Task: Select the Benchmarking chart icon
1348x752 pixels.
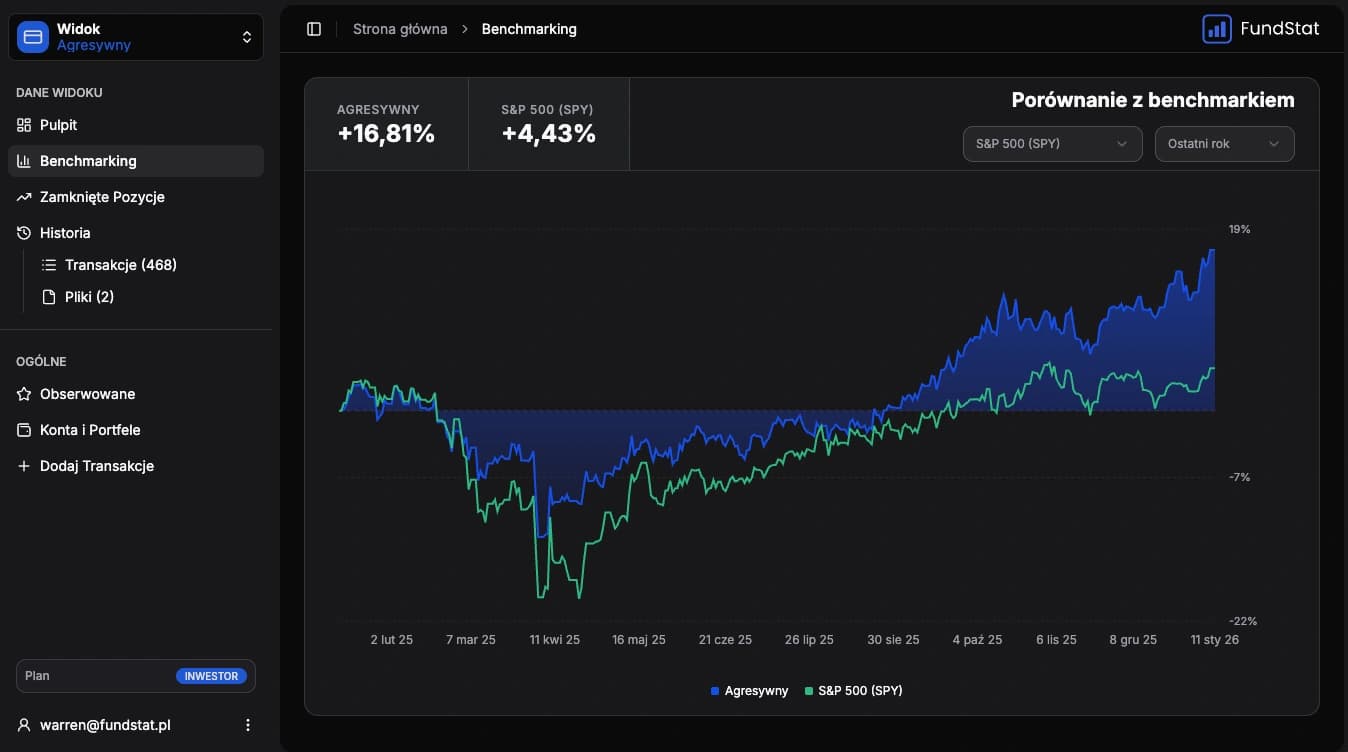Action: (22, 160)
